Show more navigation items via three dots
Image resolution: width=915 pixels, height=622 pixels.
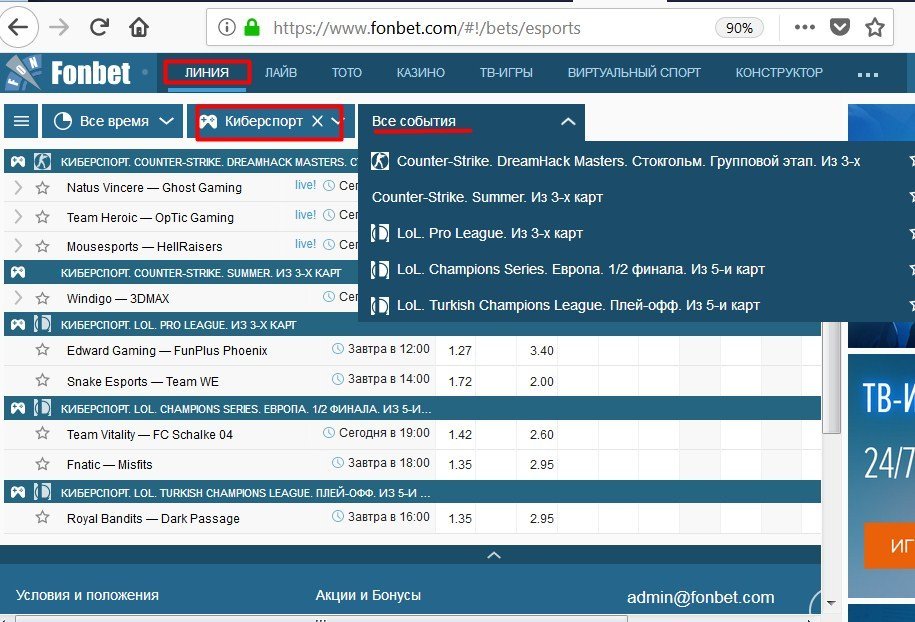(x=868, y=75)
